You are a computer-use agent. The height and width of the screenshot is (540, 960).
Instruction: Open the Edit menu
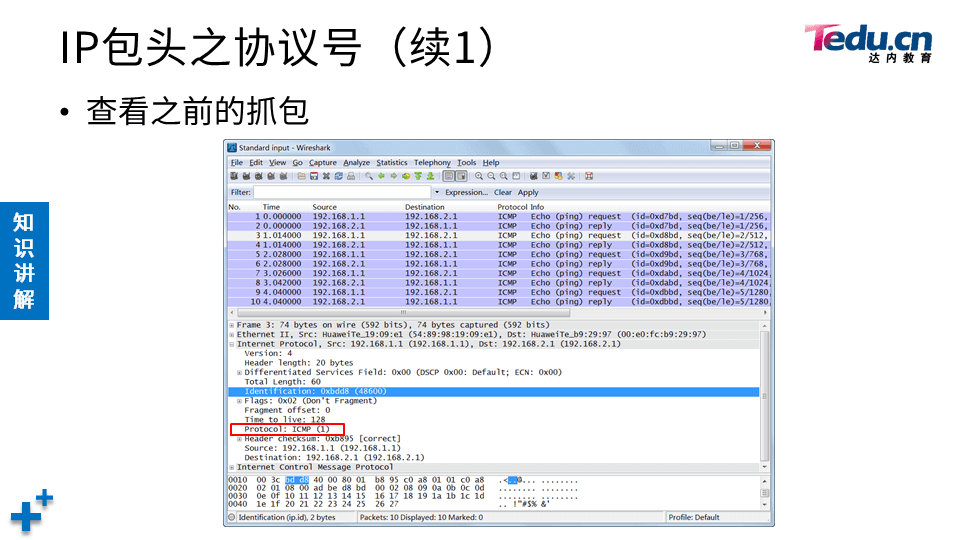click(x=256, y=163)
